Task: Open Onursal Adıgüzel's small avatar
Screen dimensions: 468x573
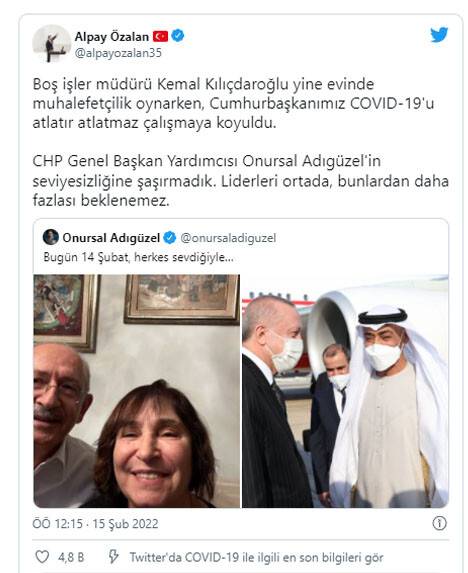Action: [50, 237]
